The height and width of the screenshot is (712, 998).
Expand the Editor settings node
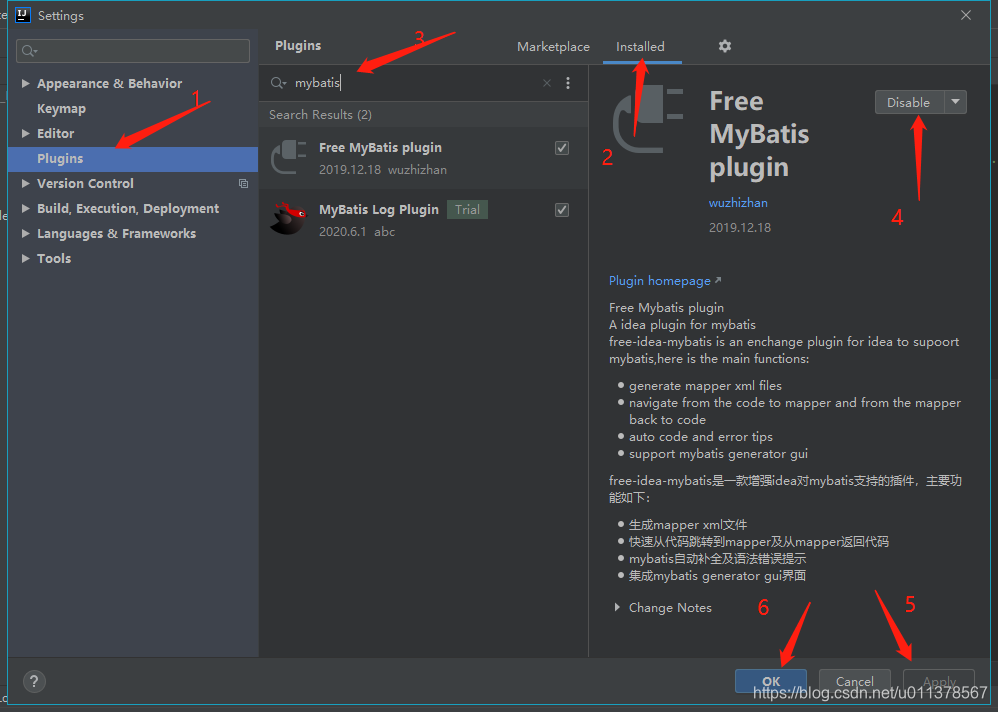tap(25, 133)
